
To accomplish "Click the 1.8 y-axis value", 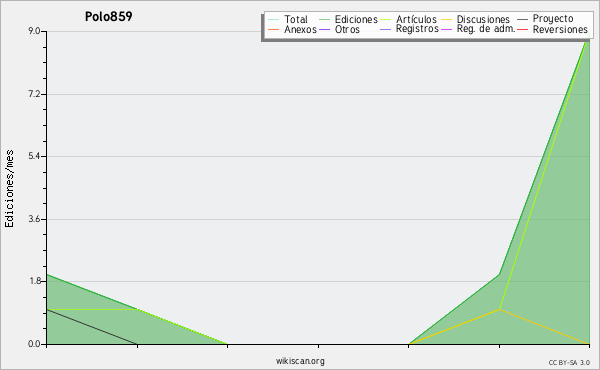I will tap(34, 281).
